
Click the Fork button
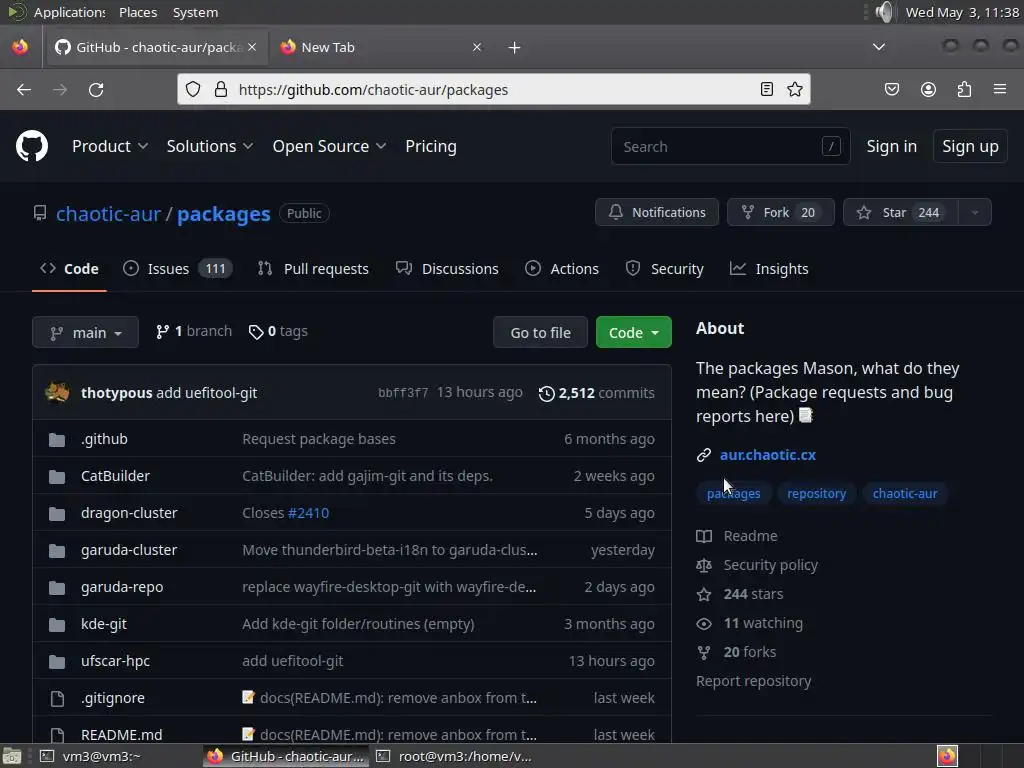pyautogui.click(x=780, y=212)
